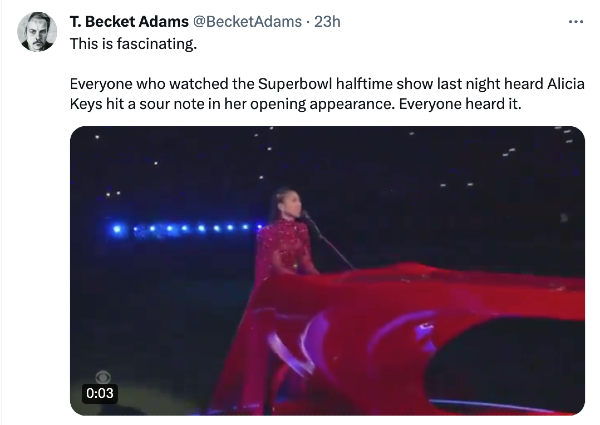The width and height of the screenshot is (600, 425).
Task: Click the 0:03 video duration badge
Action: click(x=99, y=393)
